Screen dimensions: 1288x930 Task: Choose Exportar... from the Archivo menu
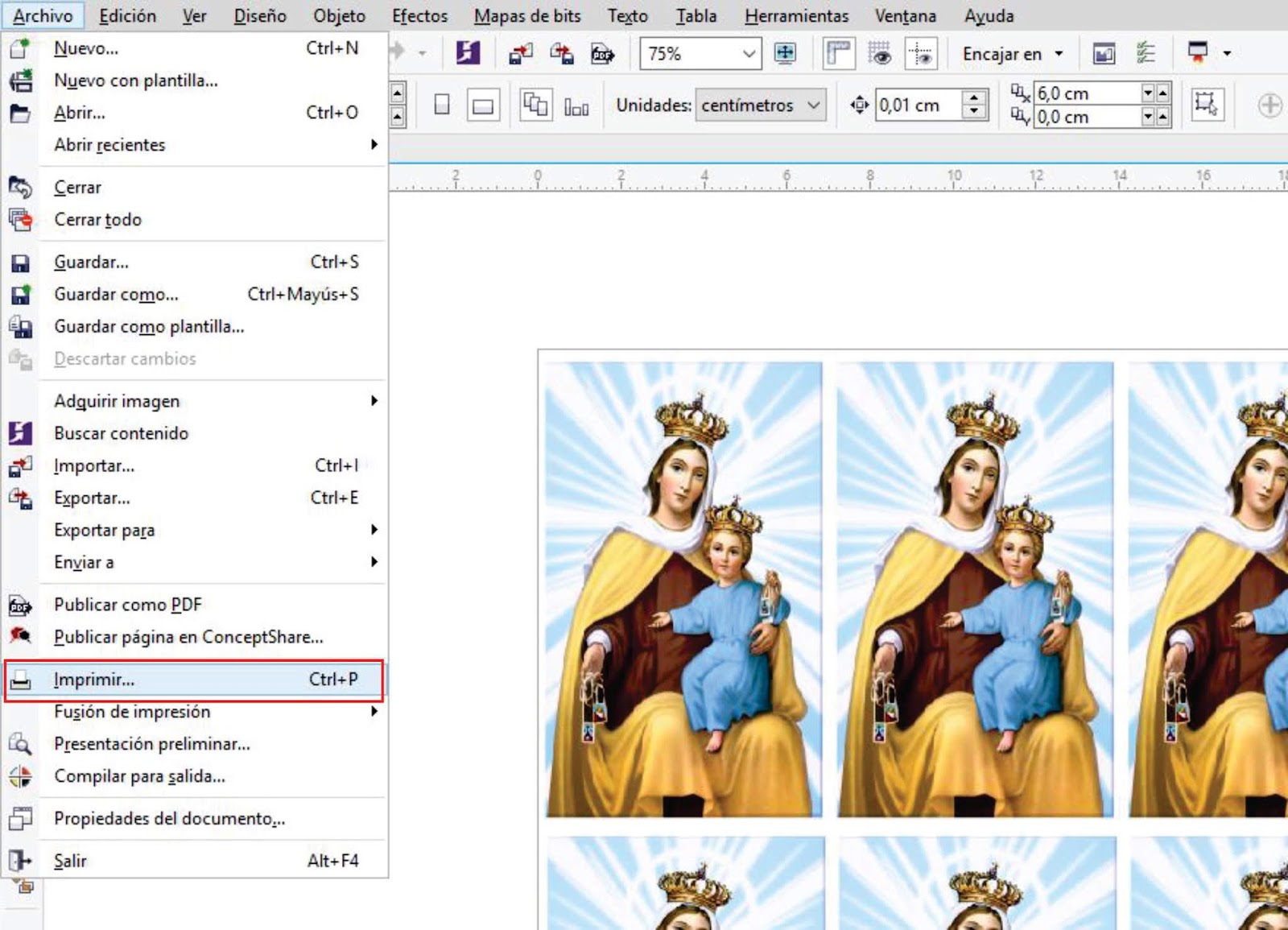pyautogui.click(x=194, y=498)
